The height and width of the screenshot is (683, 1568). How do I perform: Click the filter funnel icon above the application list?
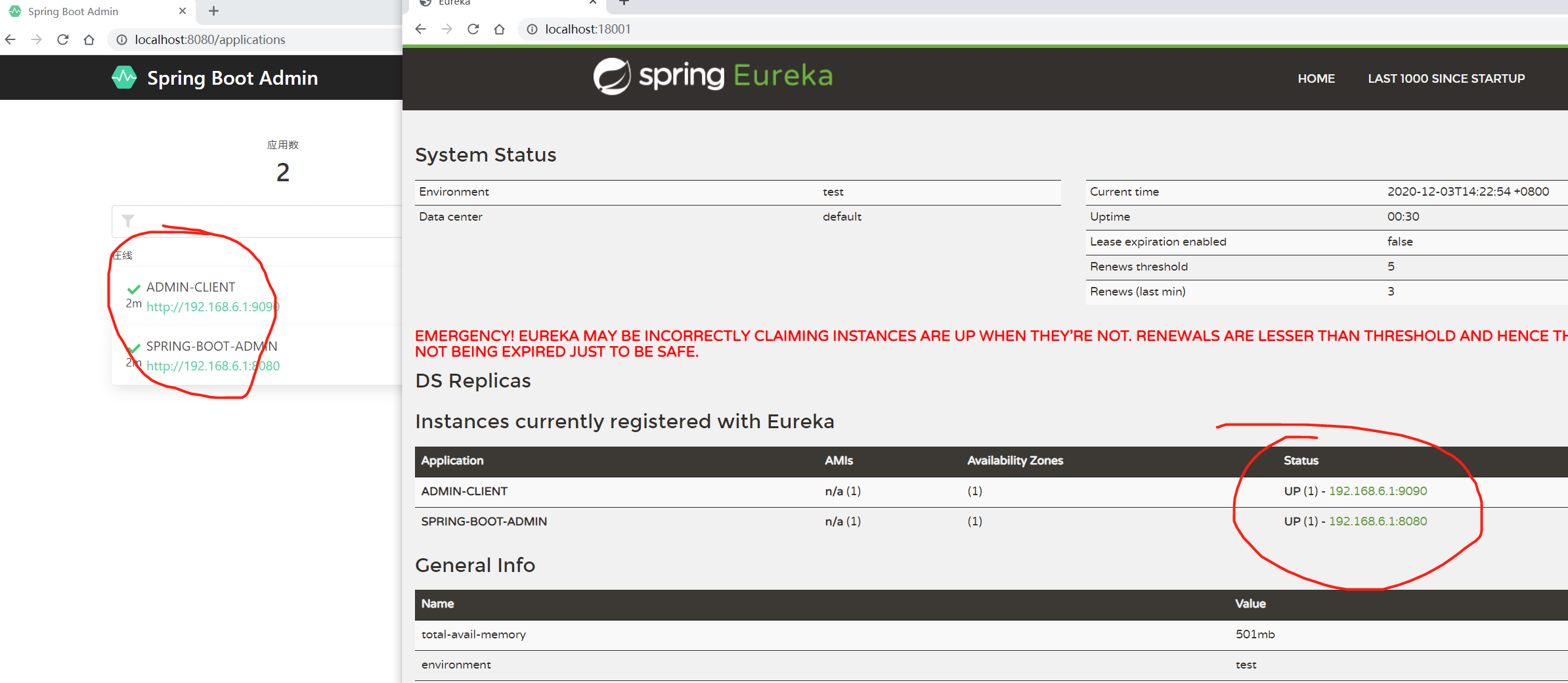[128, 221]
